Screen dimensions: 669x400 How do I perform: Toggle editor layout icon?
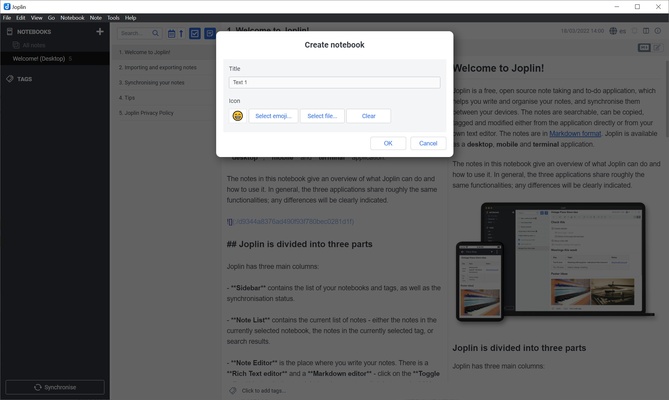(646, 31)
